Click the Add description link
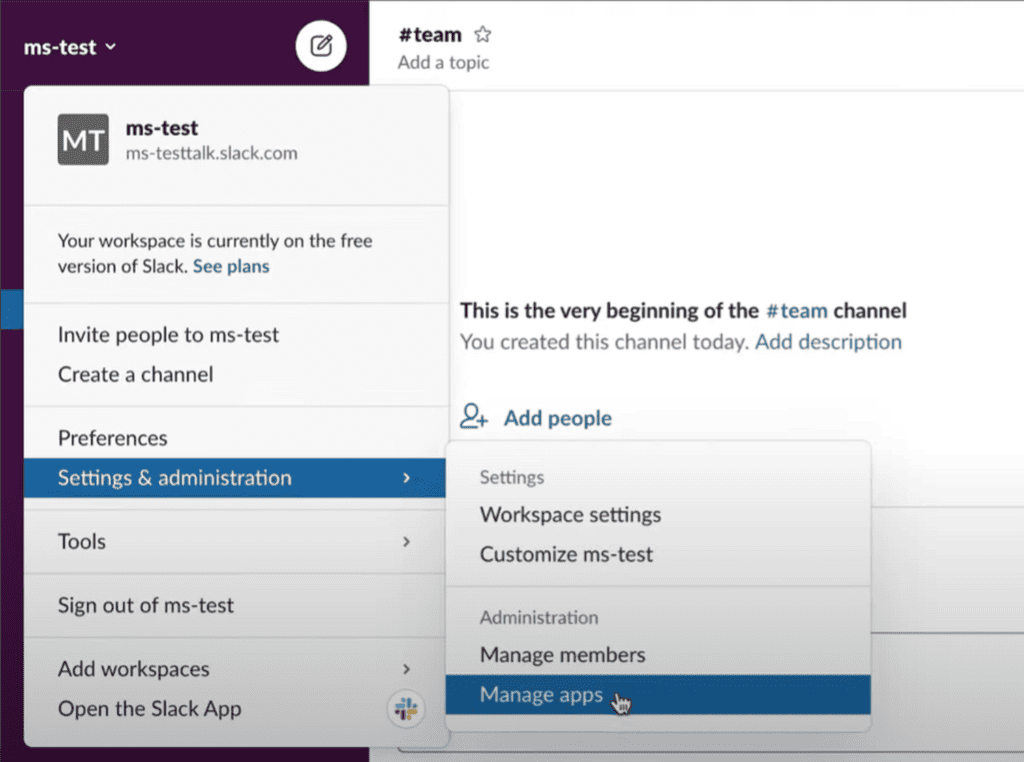Image resolution: width=1024 pixels, height=762 pixels. pos(828,342)
